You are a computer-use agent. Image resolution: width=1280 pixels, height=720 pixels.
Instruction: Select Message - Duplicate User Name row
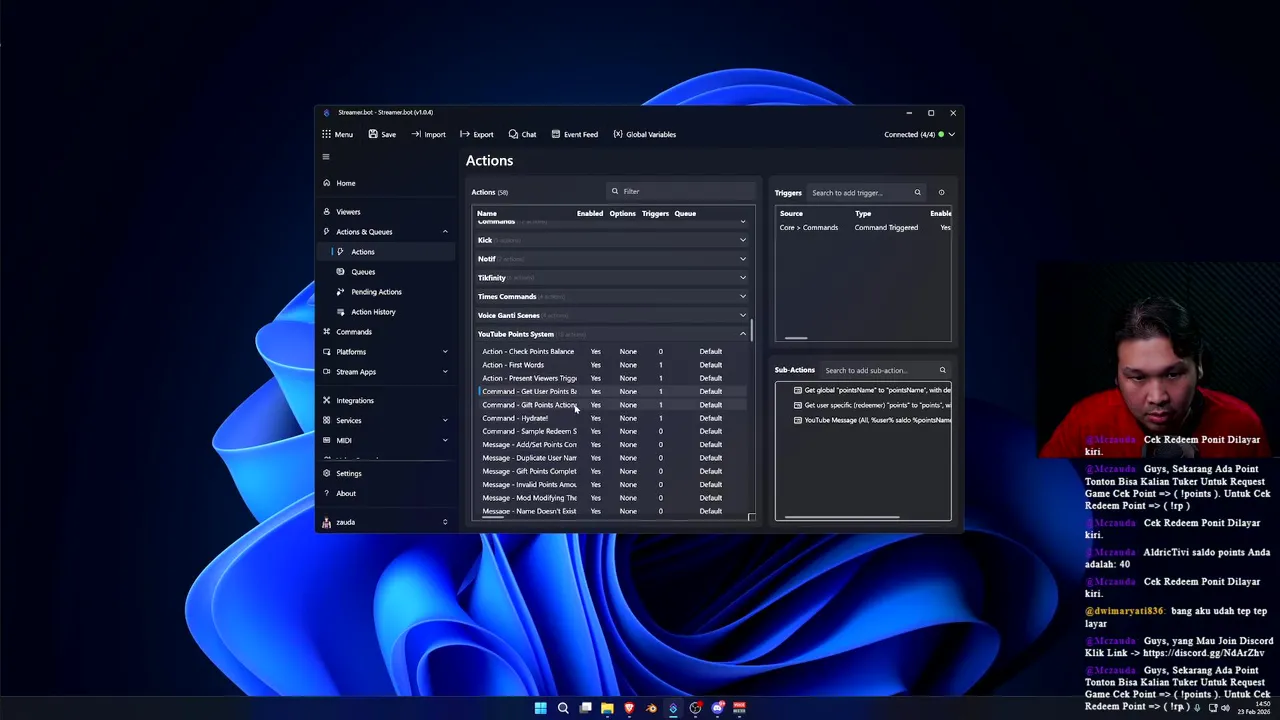click(612, 458)
